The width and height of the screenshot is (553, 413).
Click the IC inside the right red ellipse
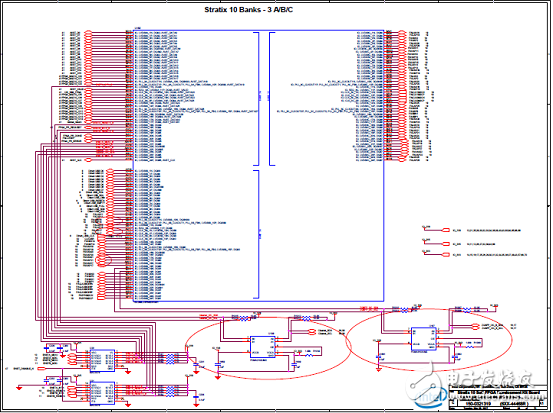424,339
